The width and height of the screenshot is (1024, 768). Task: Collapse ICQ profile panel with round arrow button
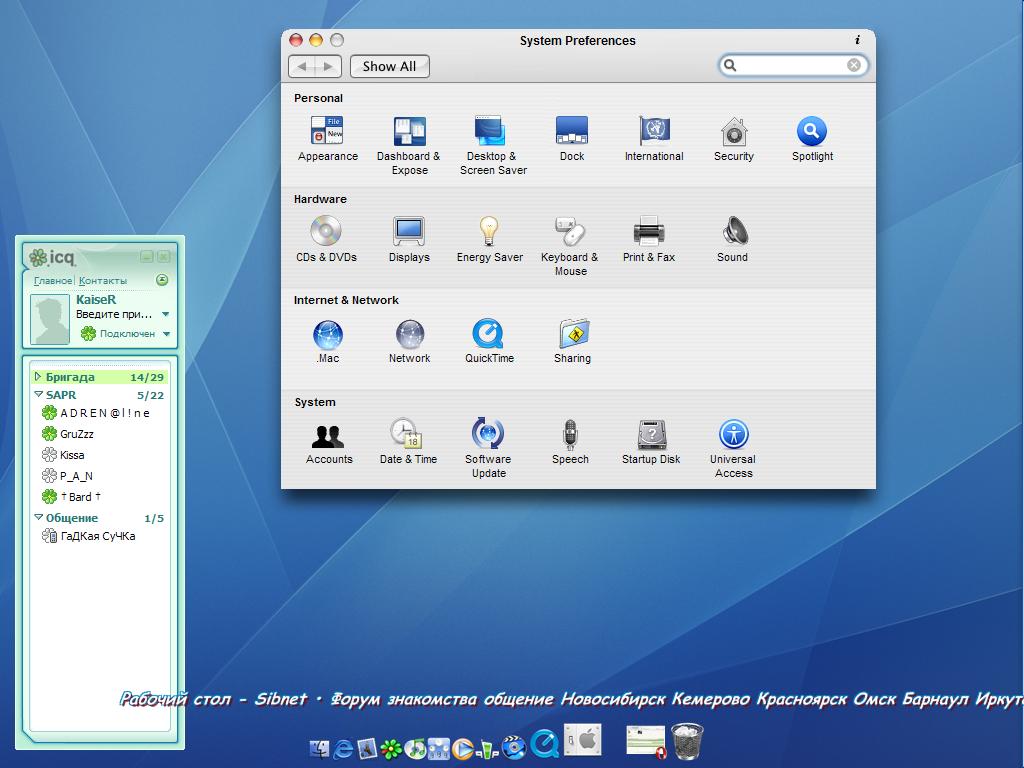(x=162, y=280)
